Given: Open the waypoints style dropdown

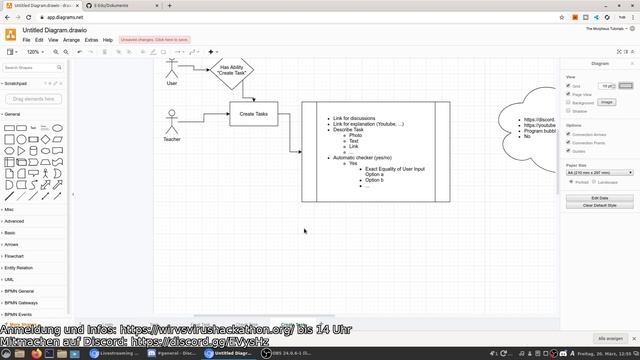Looking at the screenshot, I should point(194,52).
